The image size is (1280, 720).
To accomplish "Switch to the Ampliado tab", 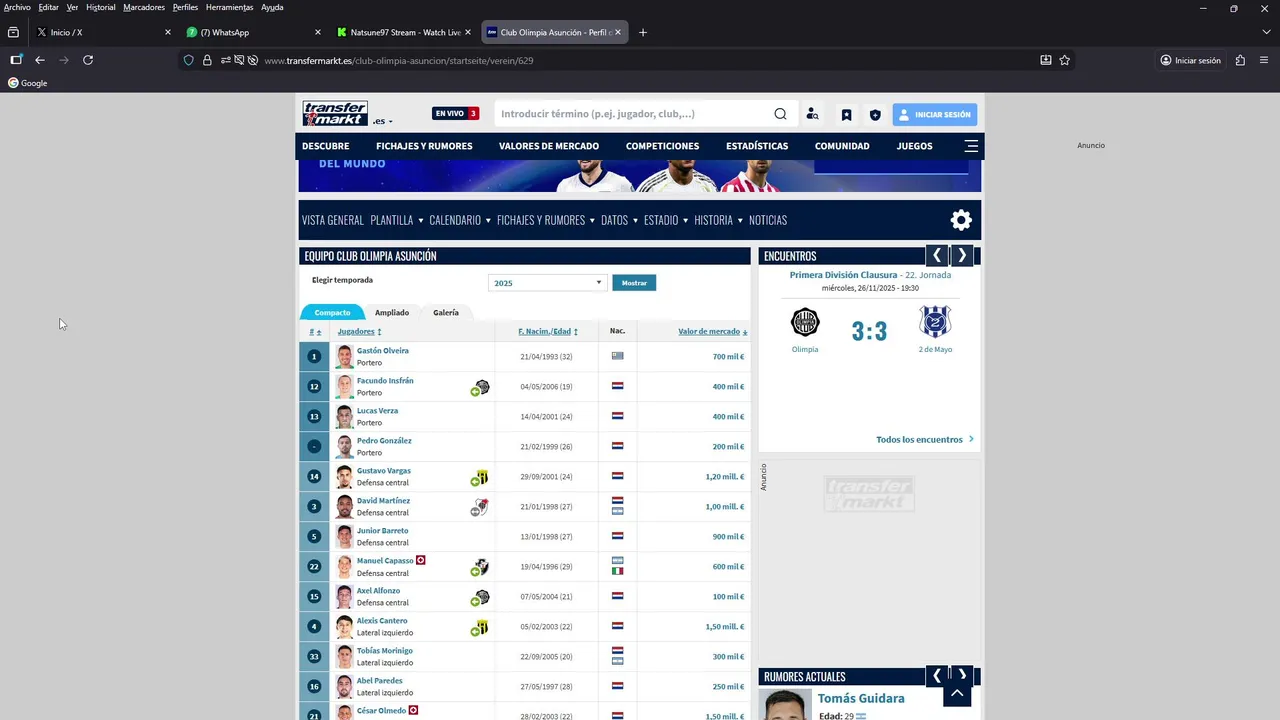I will [x=392, y=313].
